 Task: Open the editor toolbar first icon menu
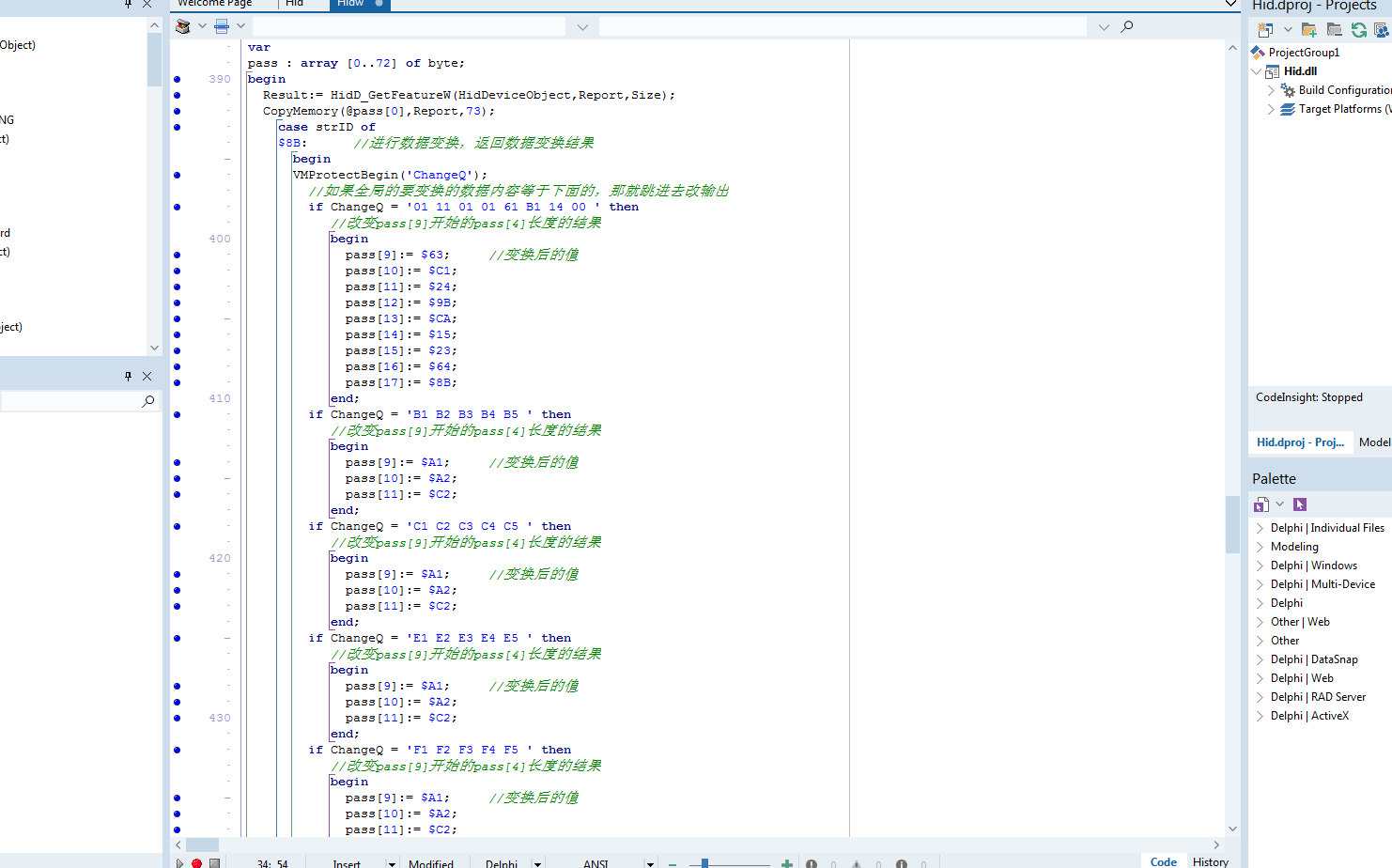(183, 26)
